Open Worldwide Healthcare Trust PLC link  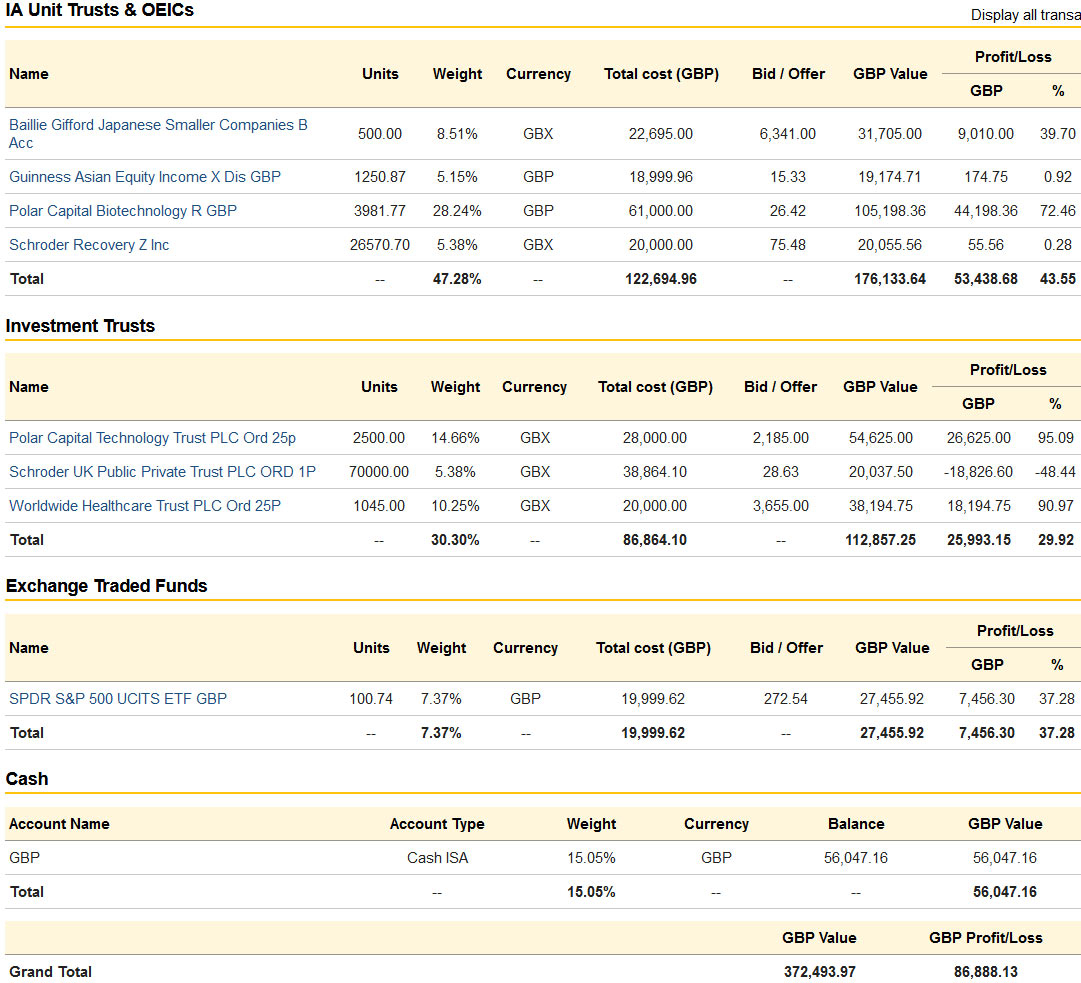tap(145, 506)
